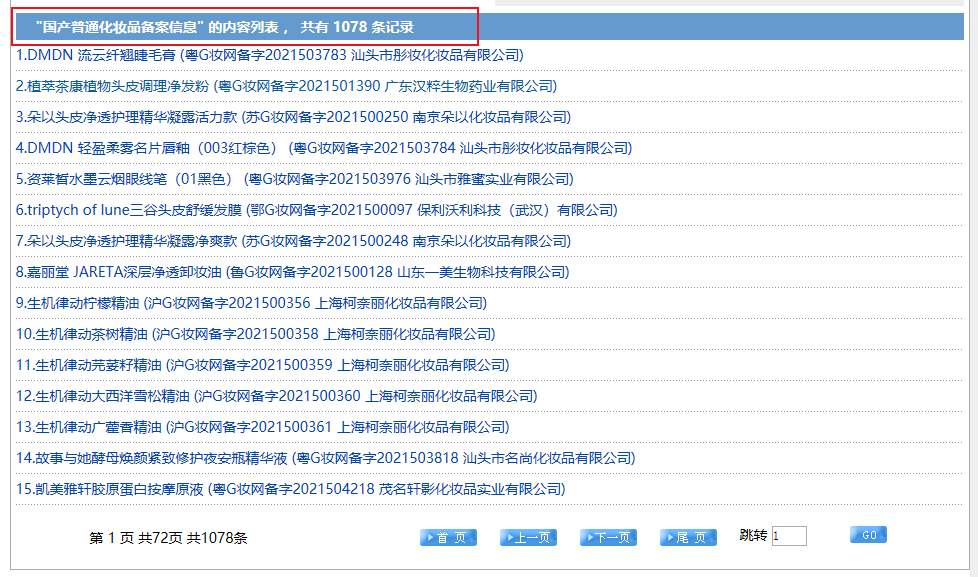This screenshot has height=577, width=978.
Task: Open 故事与她酵母焕颜紧致修护夜安瓶精华液 record
Action: click(325, 458)
